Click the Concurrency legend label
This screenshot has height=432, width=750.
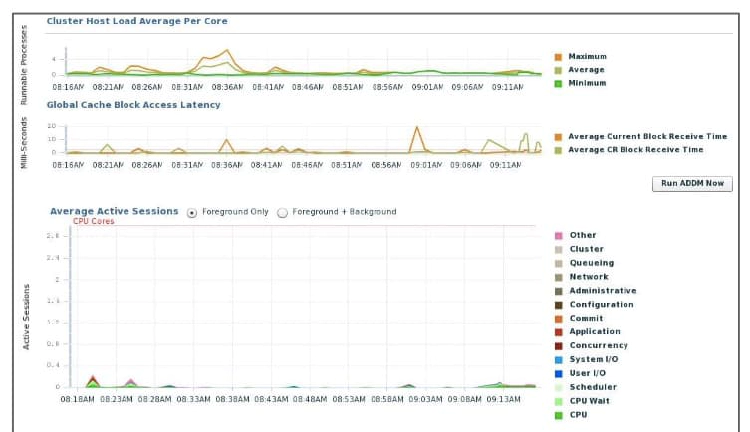tap(598, 345)
